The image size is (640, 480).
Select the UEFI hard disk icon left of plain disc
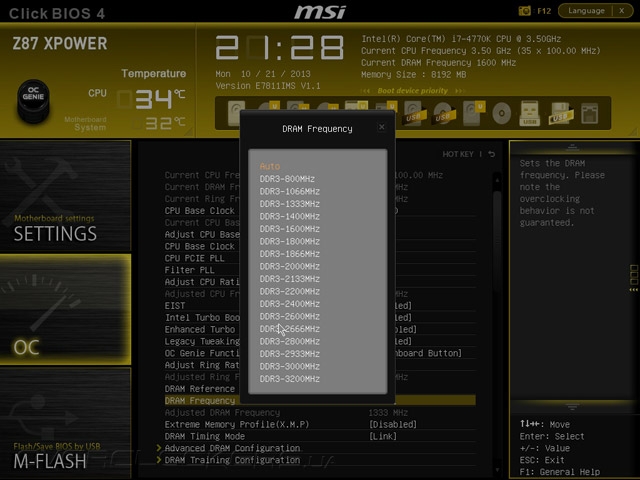tap(473, 113)
